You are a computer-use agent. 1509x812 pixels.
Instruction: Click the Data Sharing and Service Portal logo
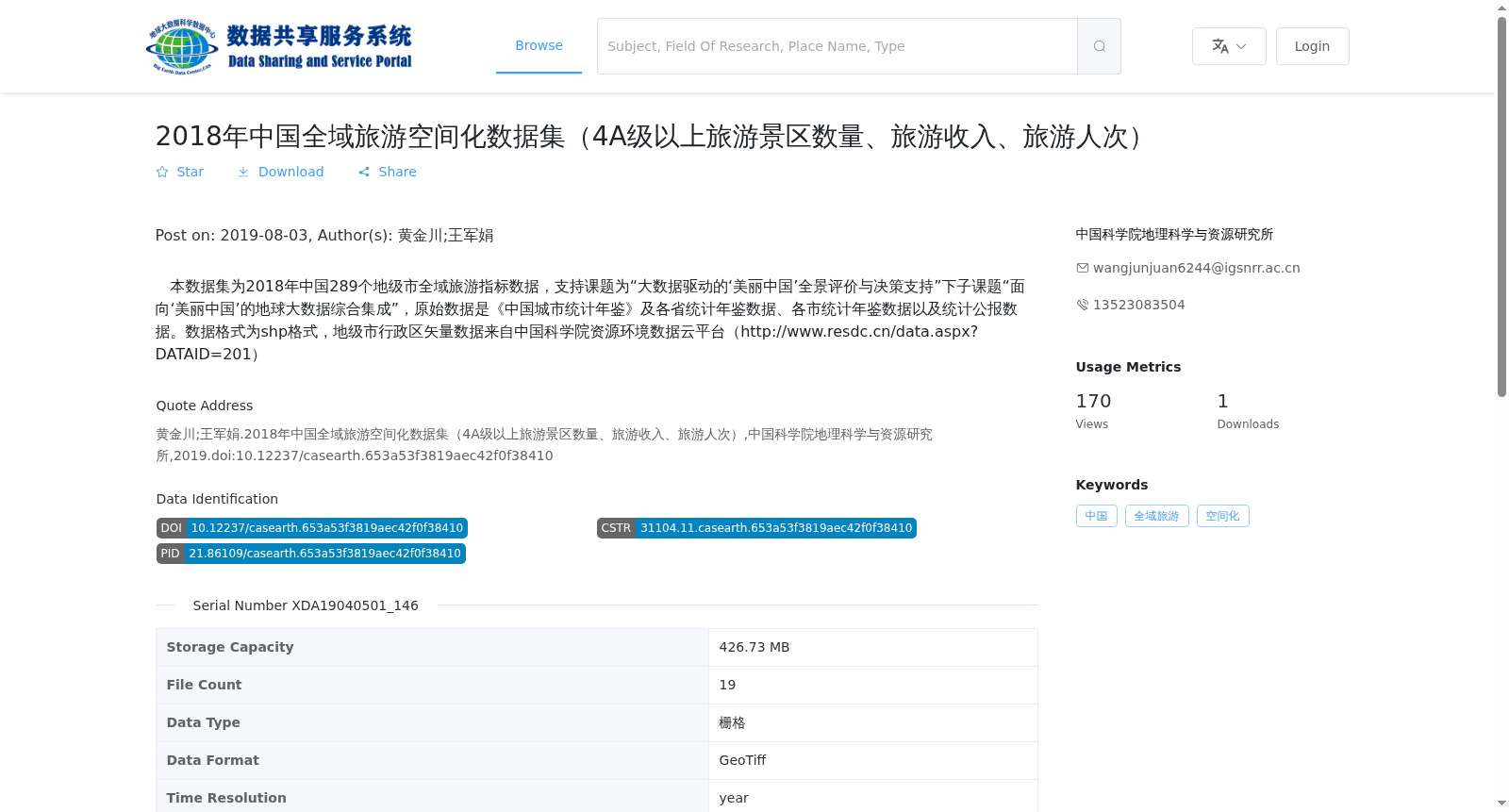click(279, 46)
